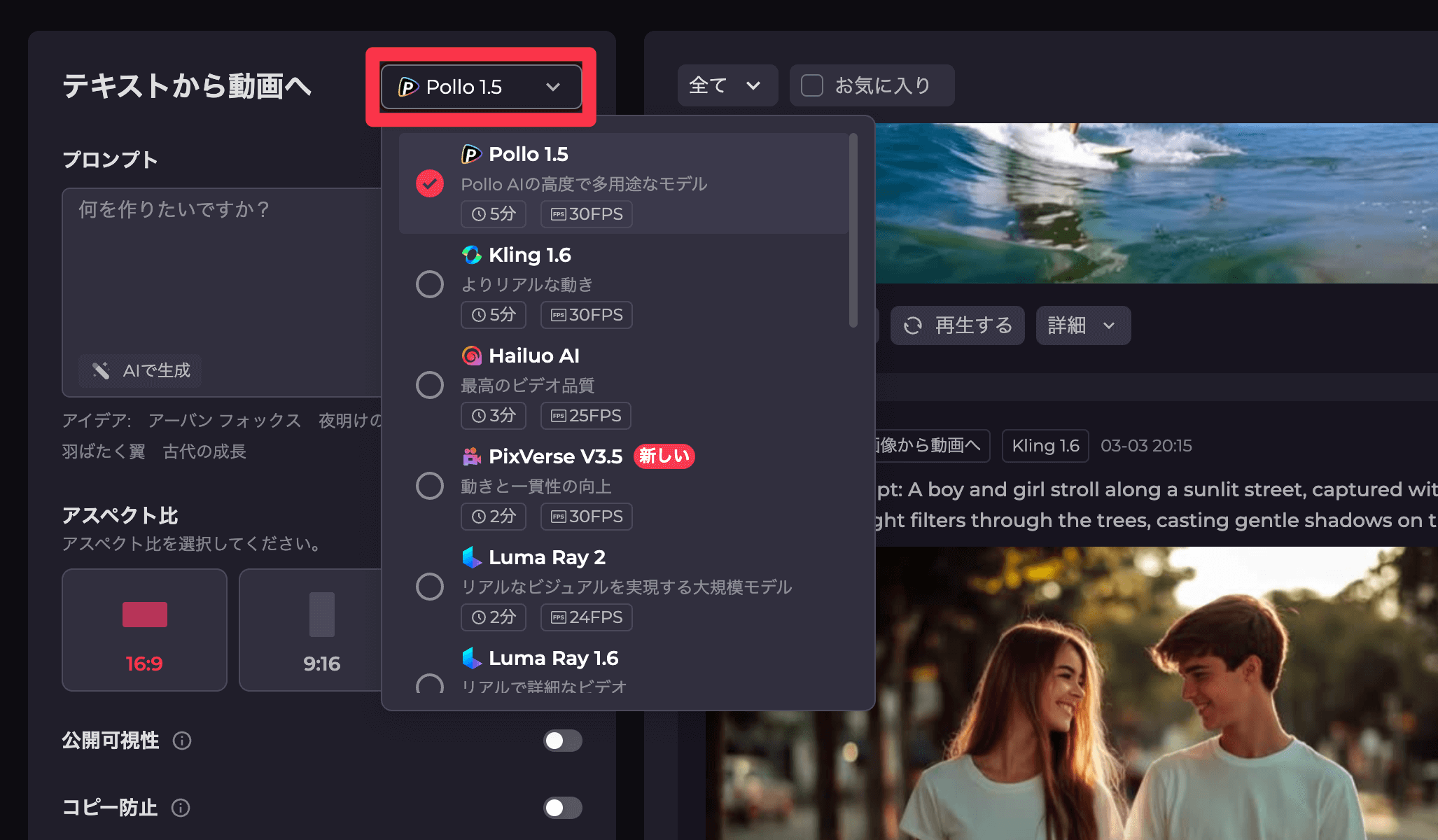
Task: Click the info icon beside コピー防止
Action: (x=181, y=808)
